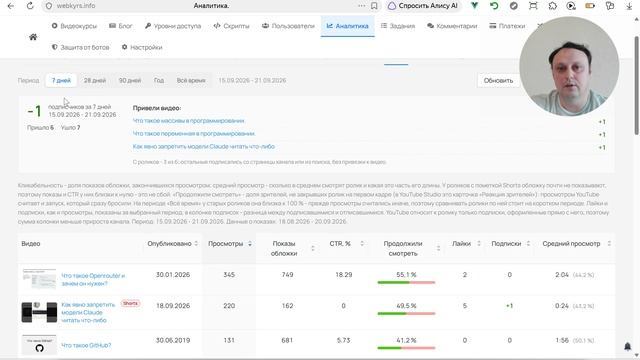Open Claude video title in the table
The height and width of the screenshot is (360, 640).
point(88,312)
